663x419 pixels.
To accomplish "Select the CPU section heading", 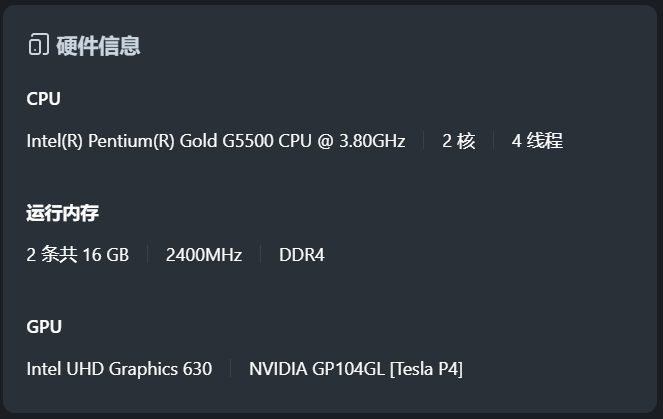I will point(43,98).
